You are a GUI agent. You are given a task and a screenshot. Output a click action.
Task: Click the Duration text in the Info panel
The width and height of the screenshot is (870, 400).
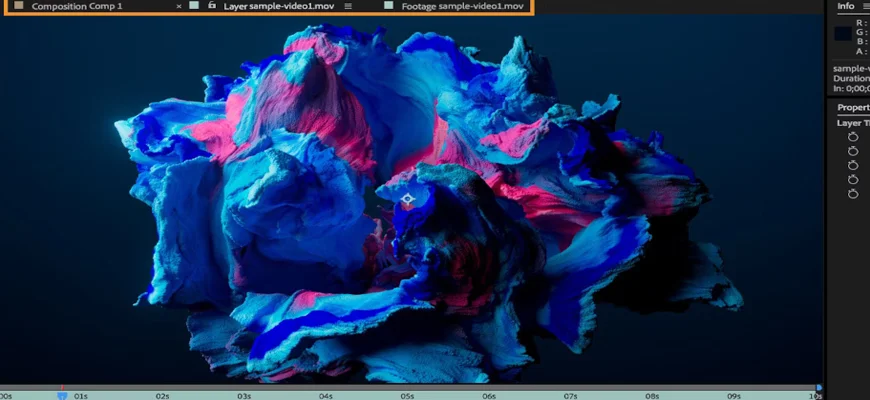click(x=851, y=78)
